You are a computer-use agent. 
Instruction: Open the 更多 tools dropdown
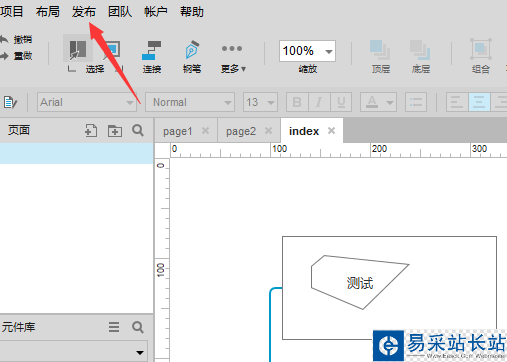pos(233,58)
